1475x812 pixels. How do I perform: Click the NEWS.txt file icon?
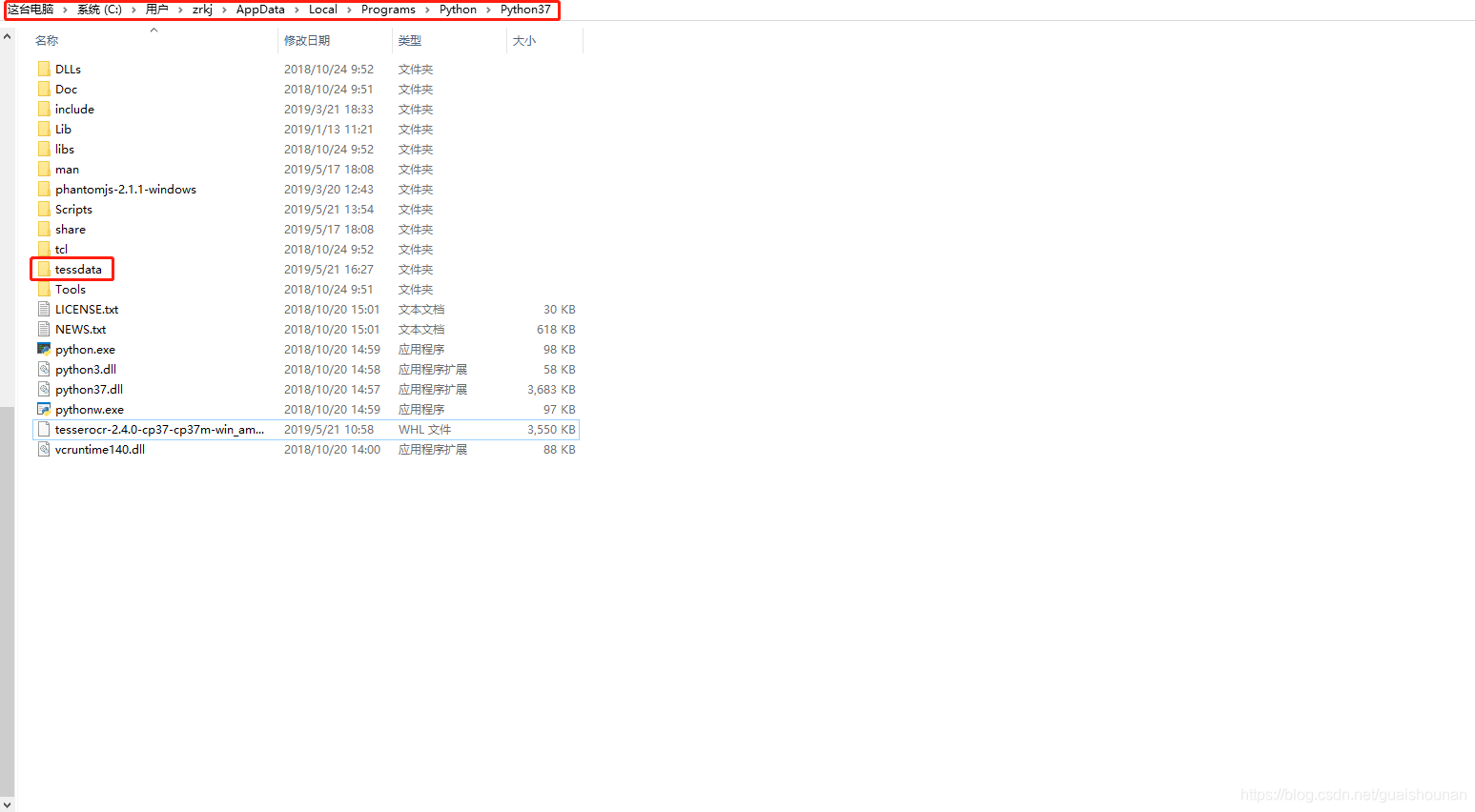(44, 329)
